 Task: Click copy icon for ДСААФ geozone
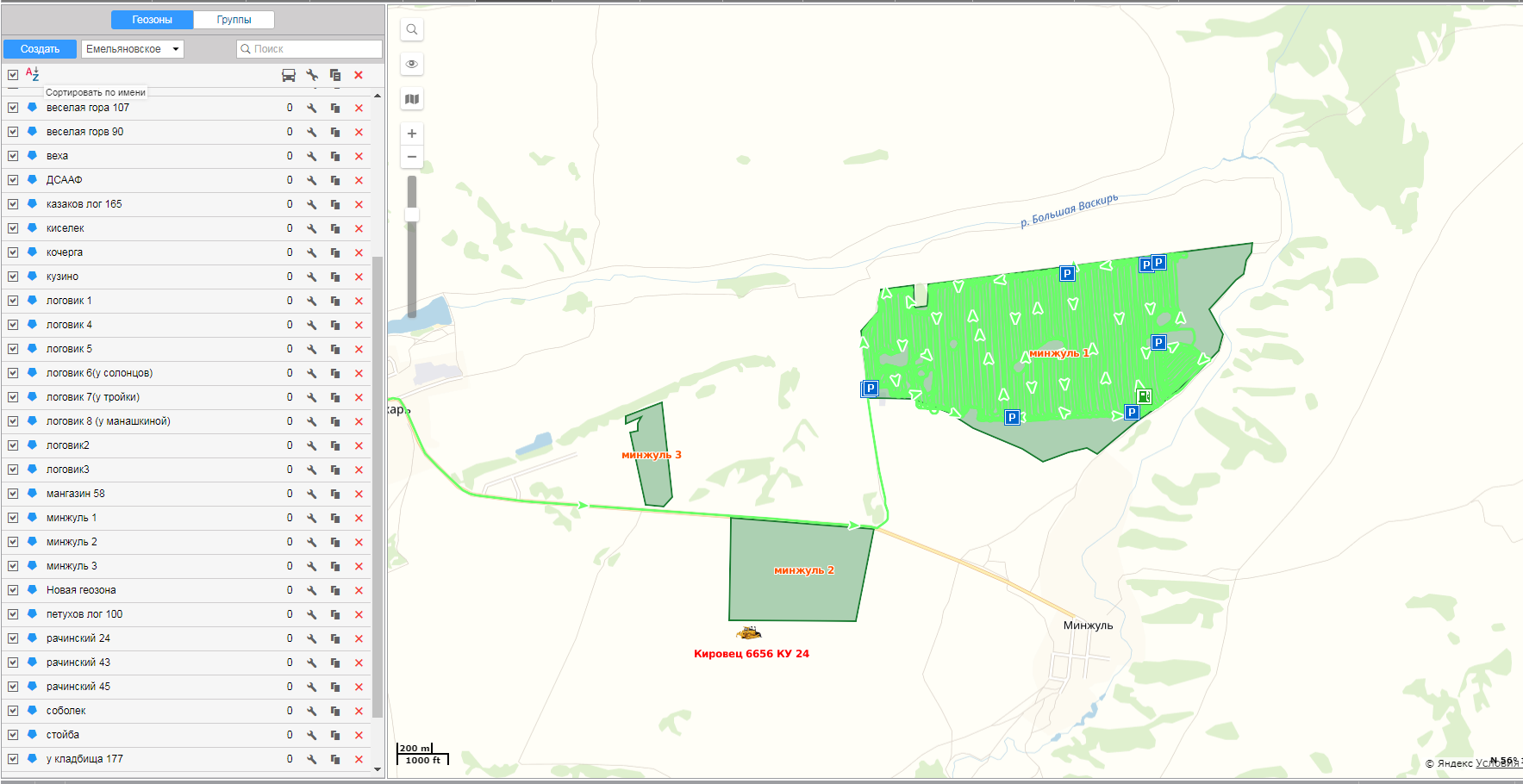click(x=335, y=180)
